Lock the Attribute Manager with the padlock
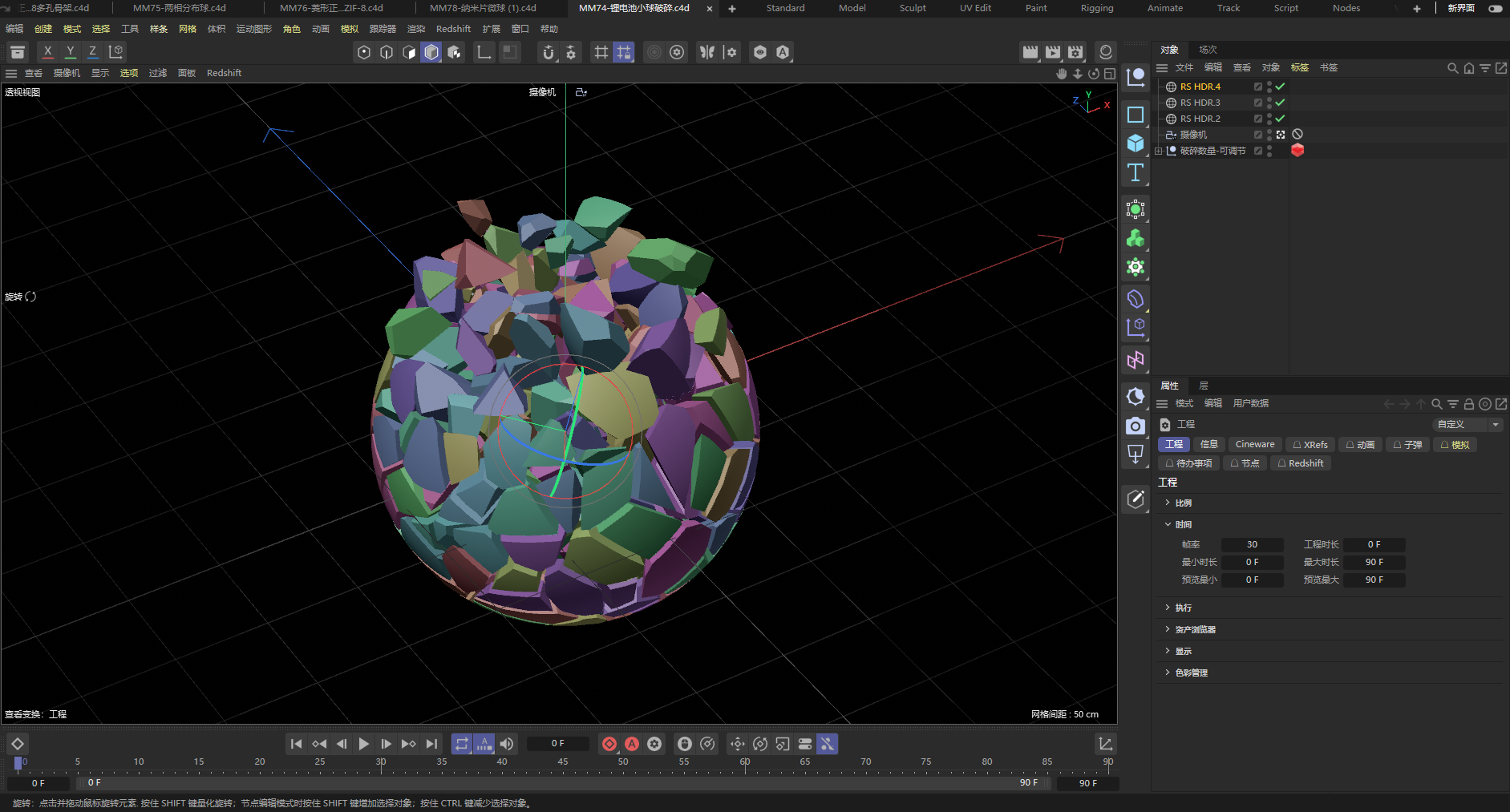The height and width of the screenshot is (812, 1510). click(1468, 404)
